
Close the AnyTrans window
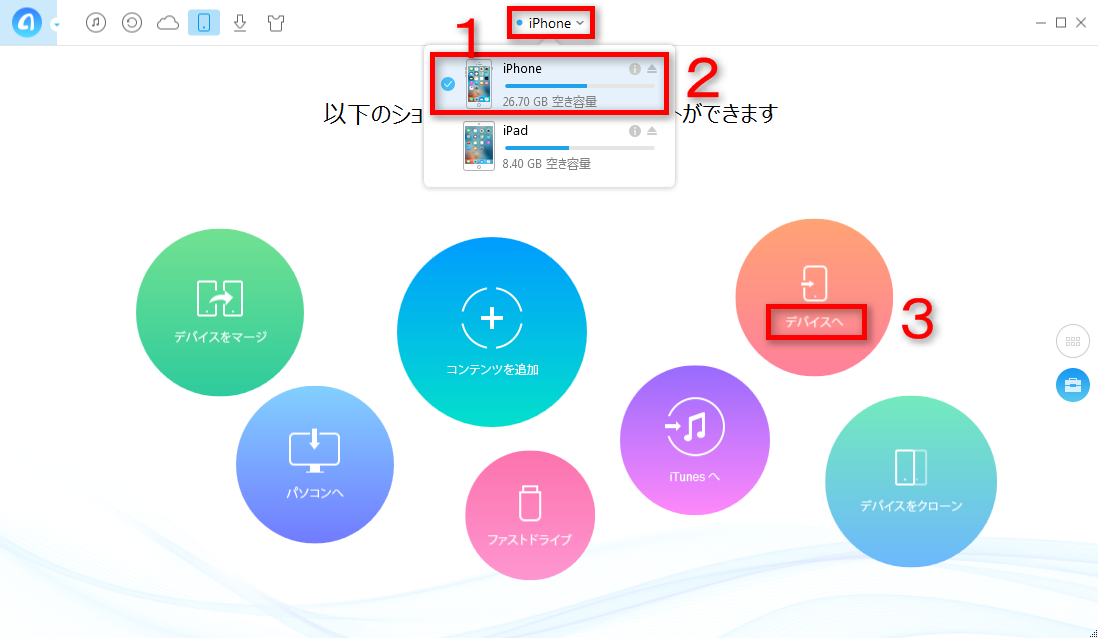pyautogui.click(x=1080, y=23)
